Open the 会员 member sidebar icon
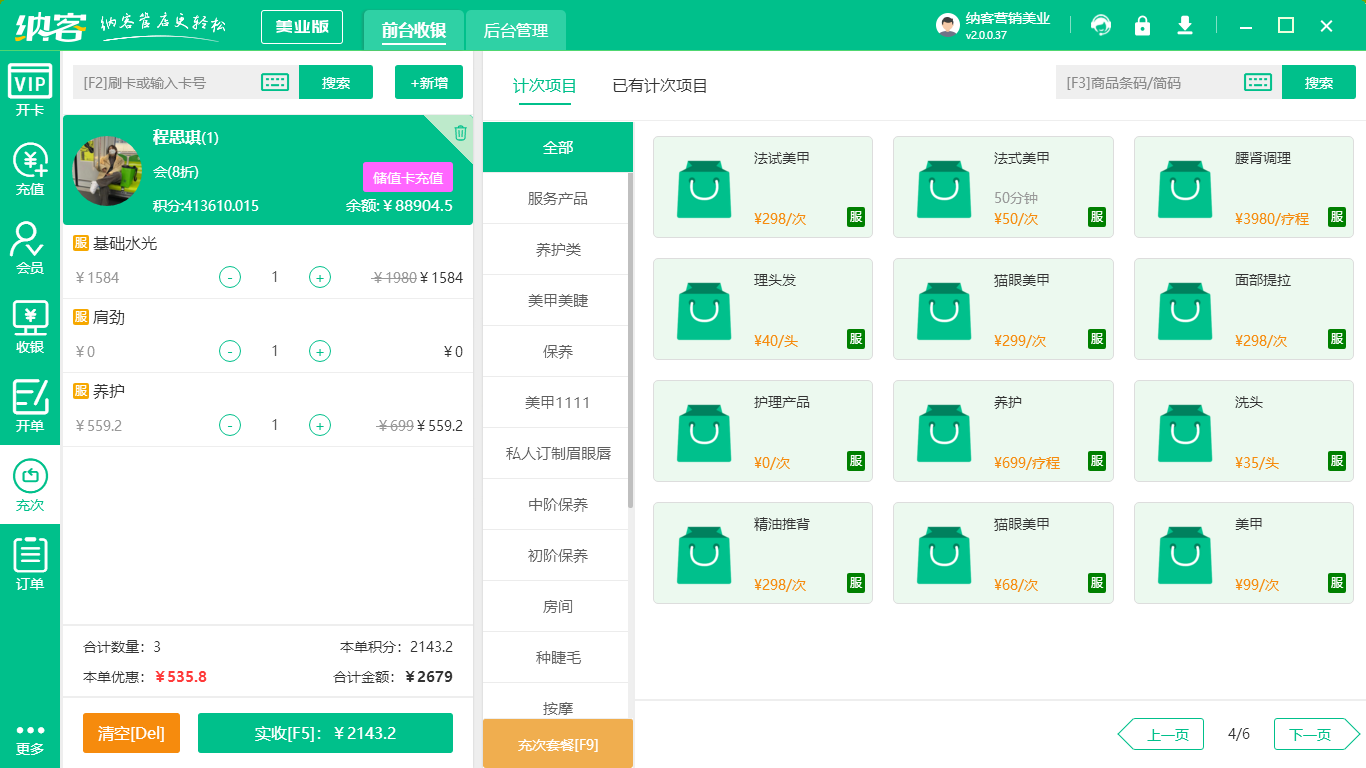 [30, 248]
